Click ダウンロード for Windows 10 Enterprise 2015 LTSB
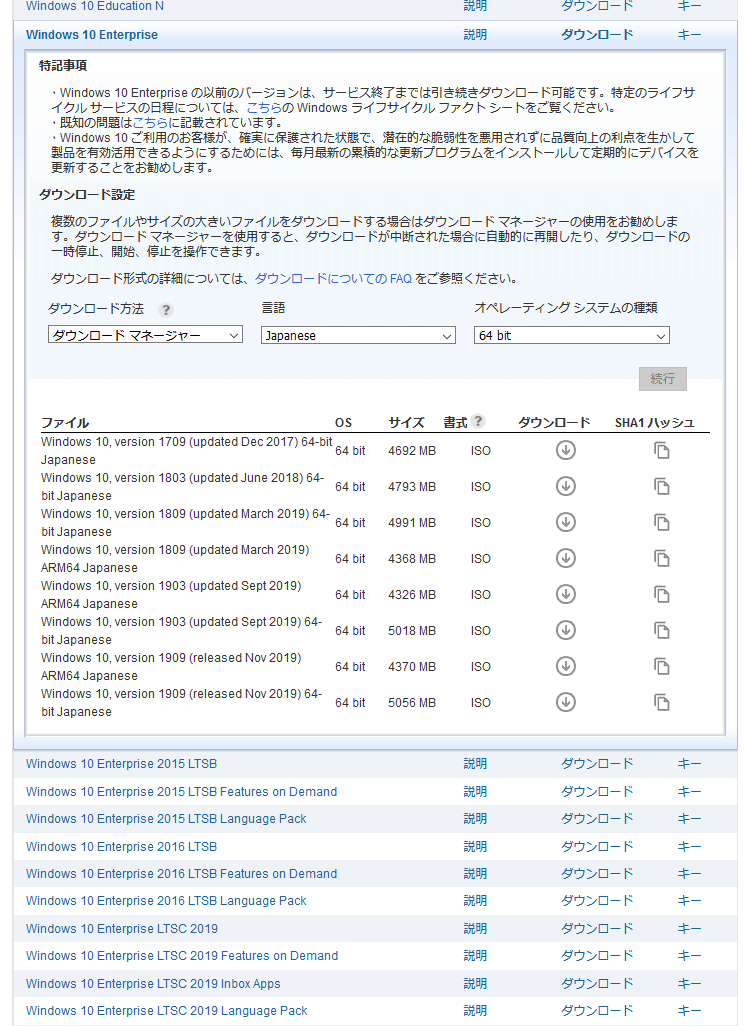This screenshot has width=744, height=1026. 597,764
